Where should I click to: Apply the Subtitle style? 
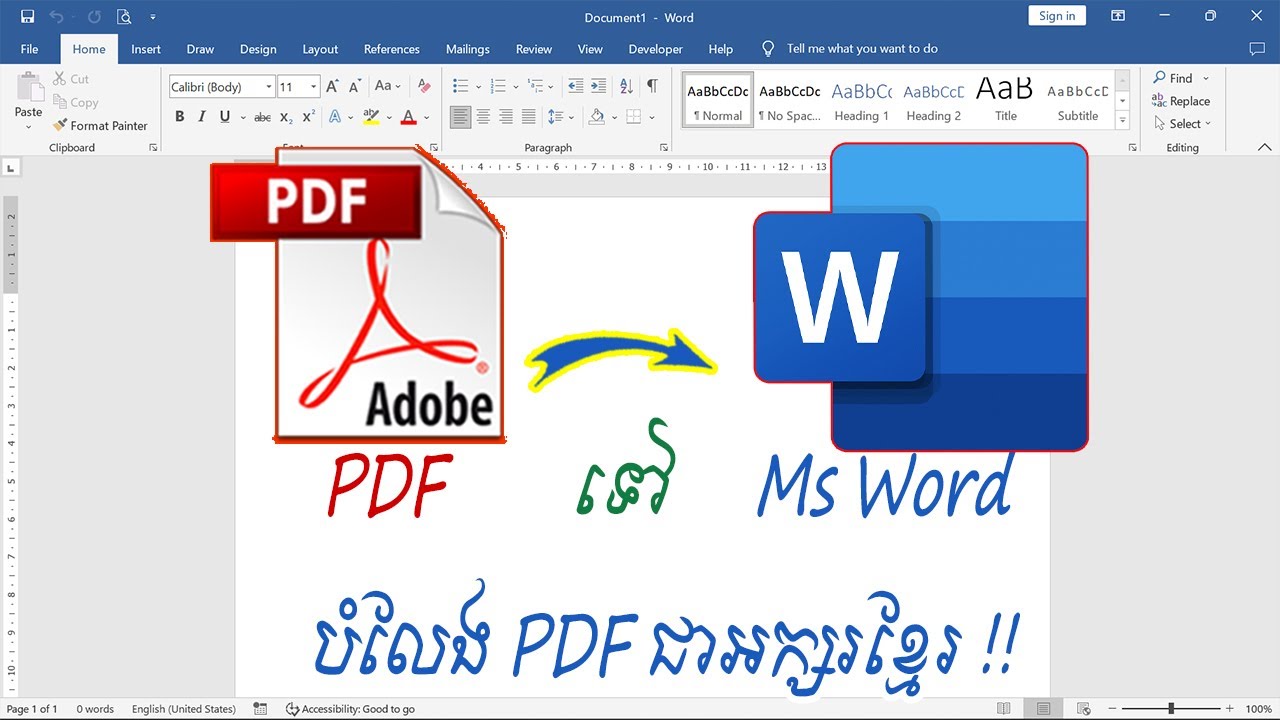(x=1078, y=101)
